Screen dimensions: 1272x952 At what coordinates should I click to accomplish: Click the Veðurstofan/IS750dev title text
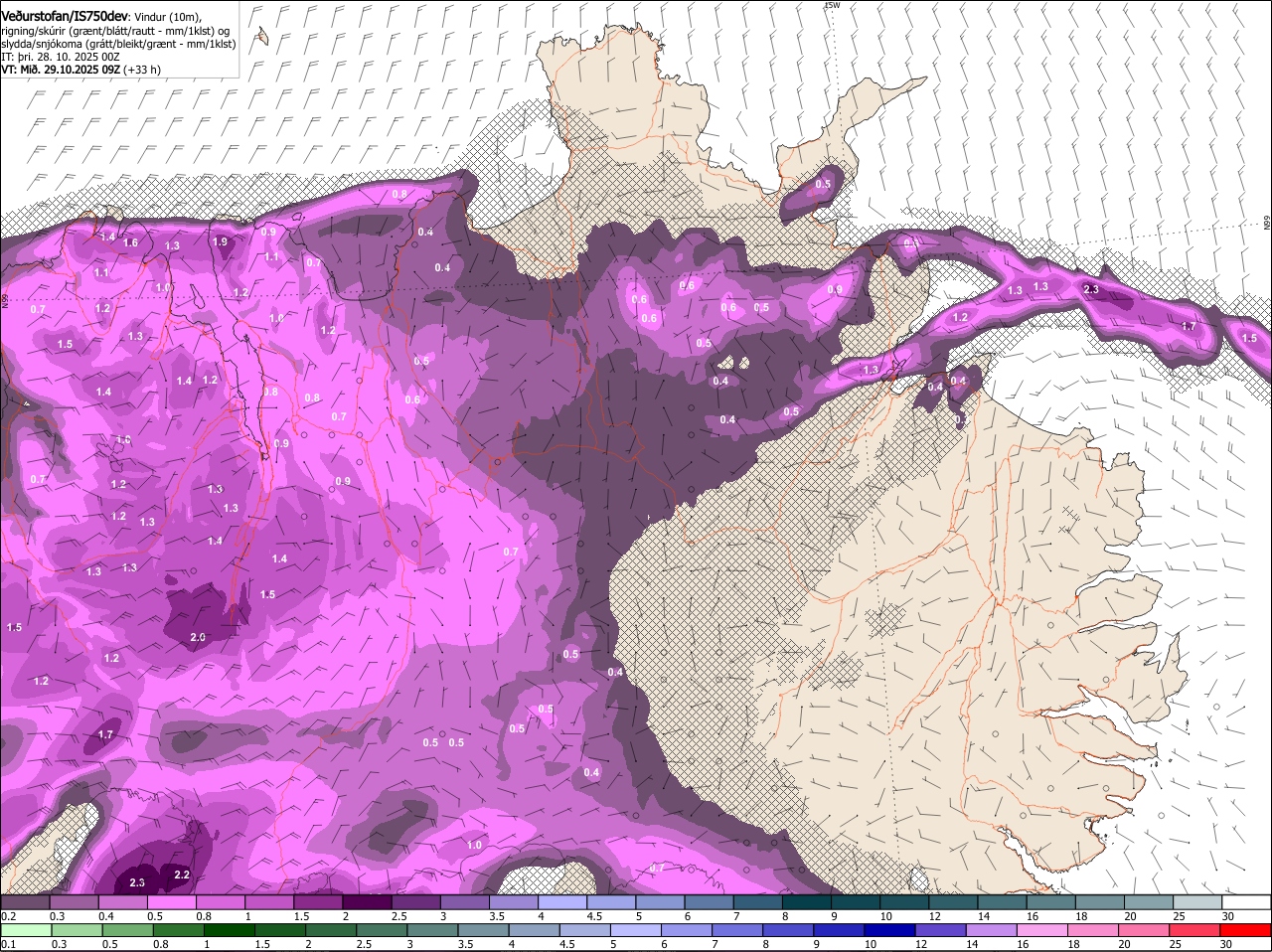coord(65,15)
